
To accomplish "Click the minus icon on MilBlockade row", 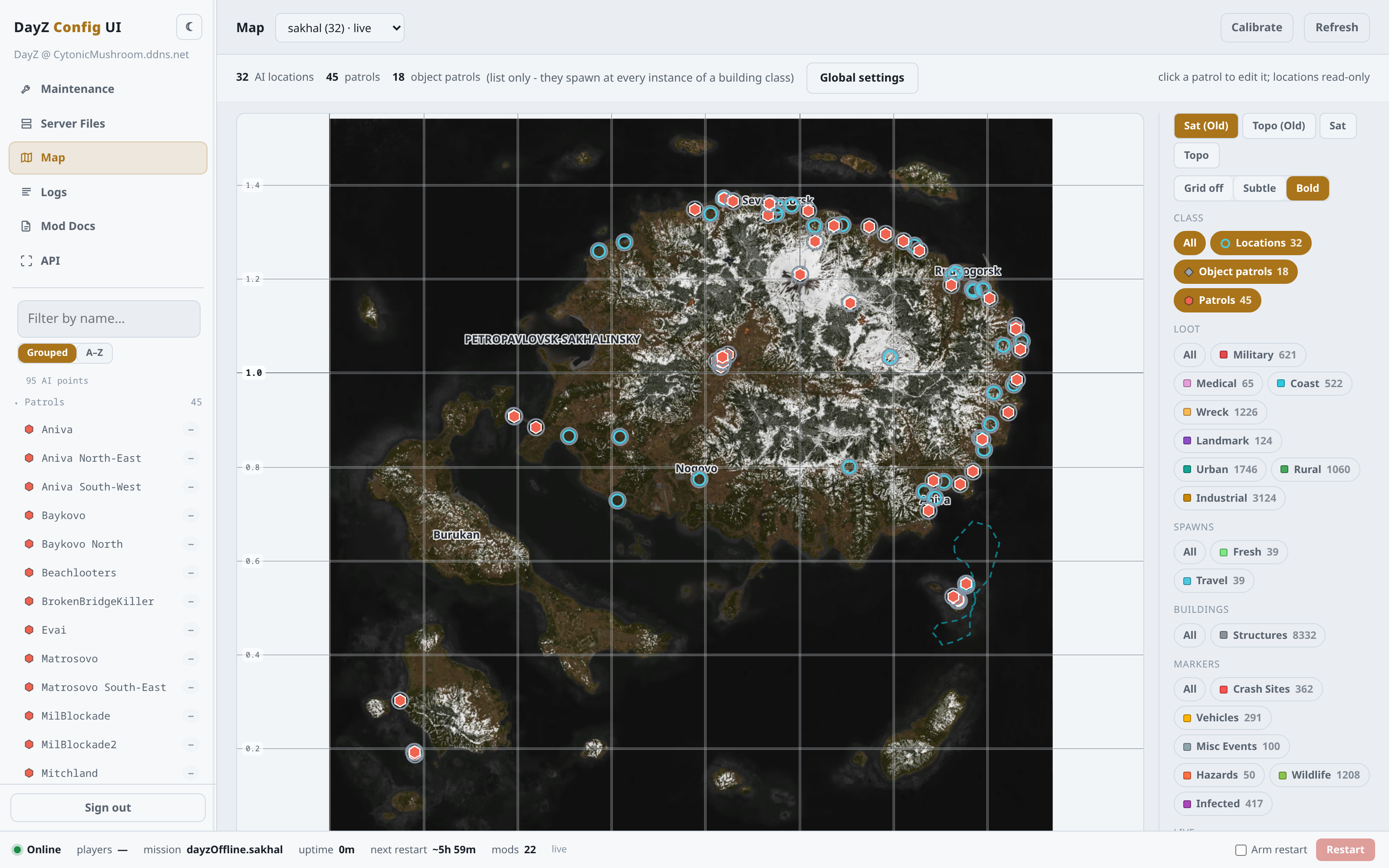I will [191, 716].
